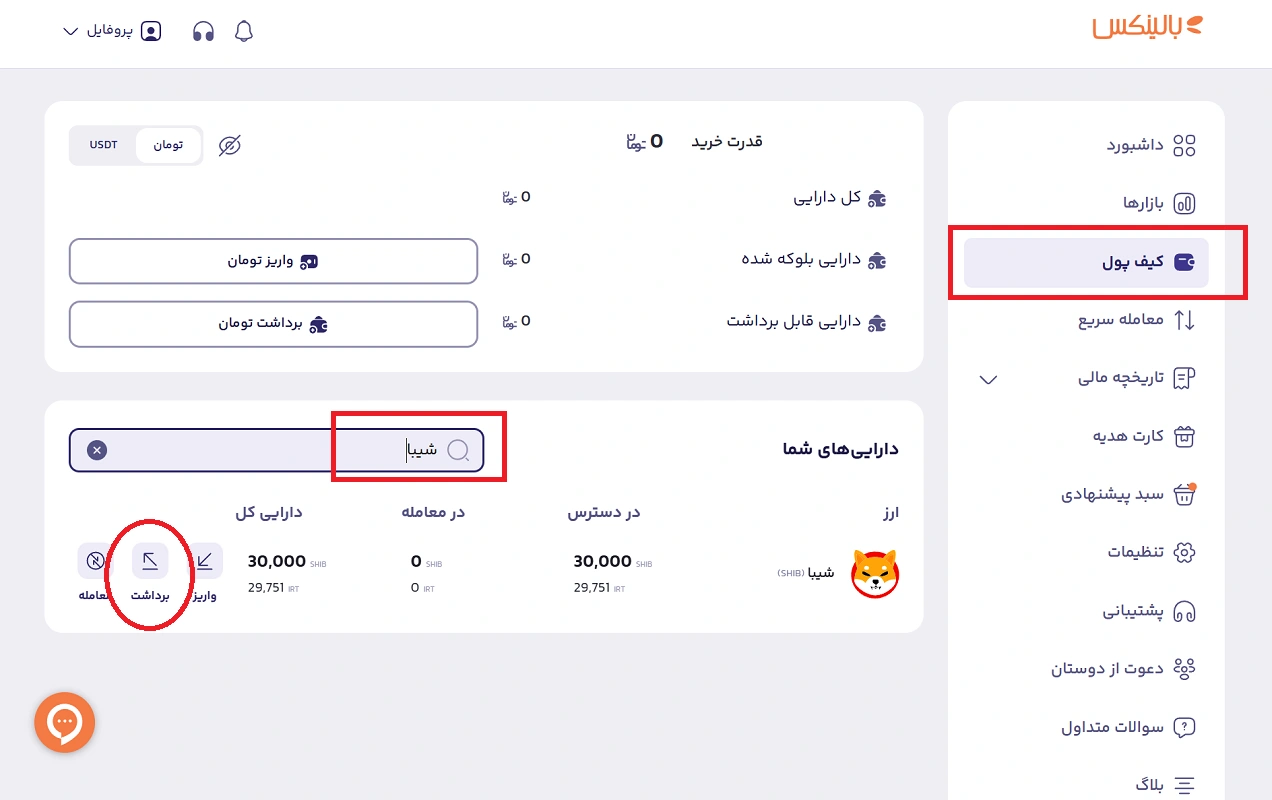Clear the شیبا search with the X

point(96,449)
